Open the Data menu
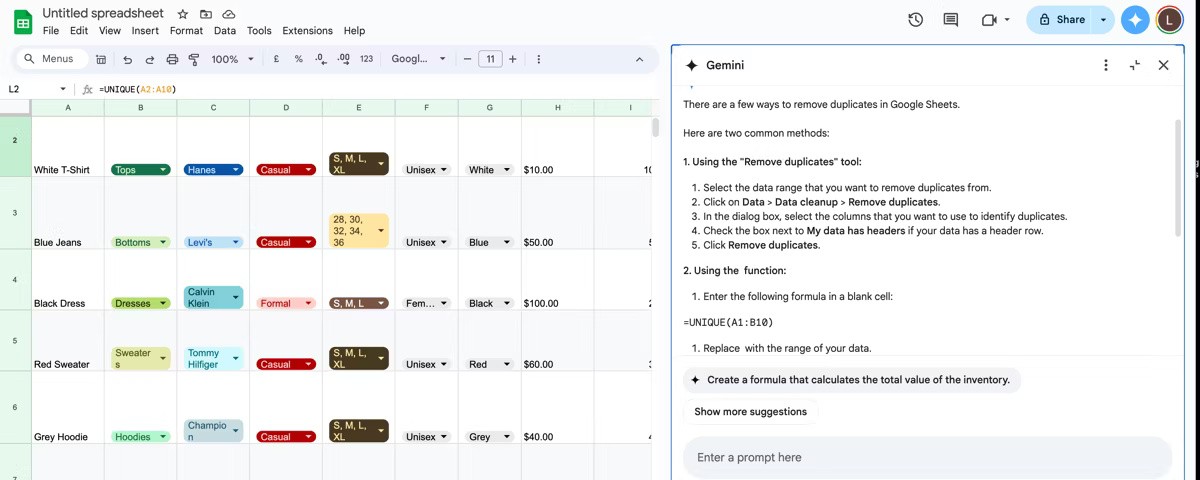This screenshot has height=480, width=1200. pyautogui.click(x=225, y=31)
